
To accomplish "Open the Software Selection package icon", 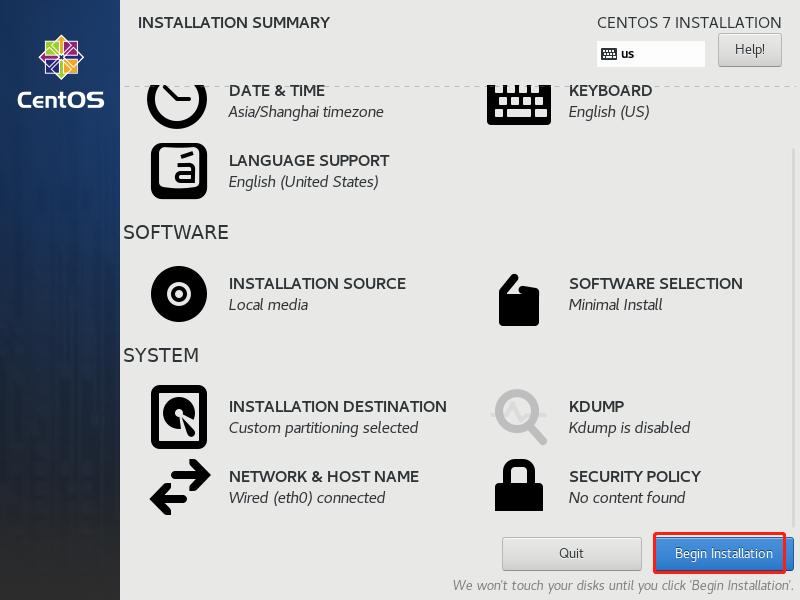I will click(519, 298).
